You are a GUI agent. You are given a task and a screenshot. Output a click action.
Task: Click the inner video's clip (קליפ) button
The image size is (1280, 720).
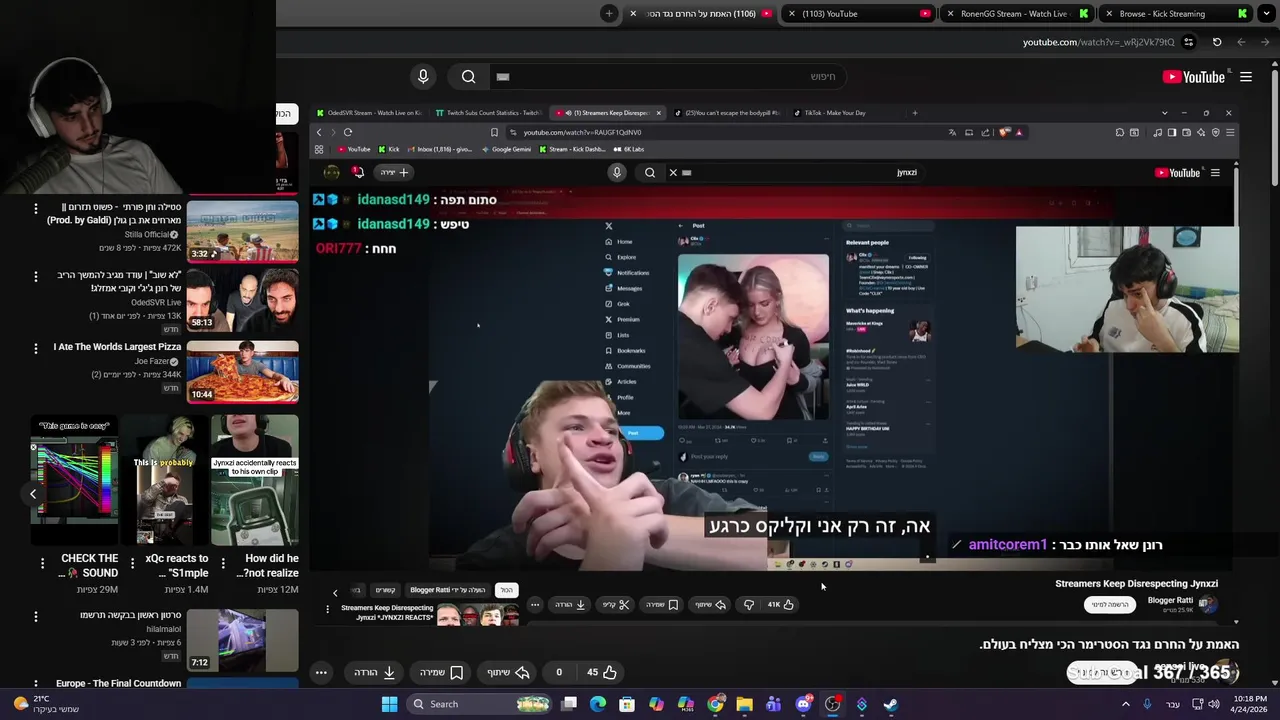click(x=616, y=604)
